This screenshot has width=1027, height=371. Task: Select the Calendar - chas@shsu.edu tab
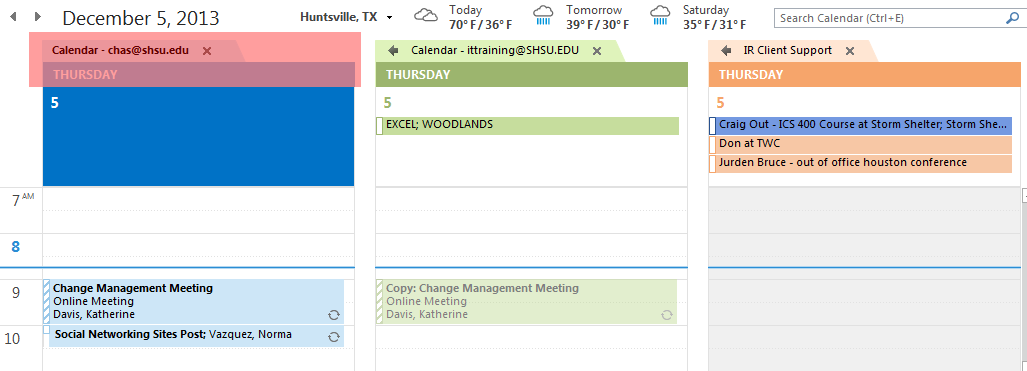coord(120,50)
